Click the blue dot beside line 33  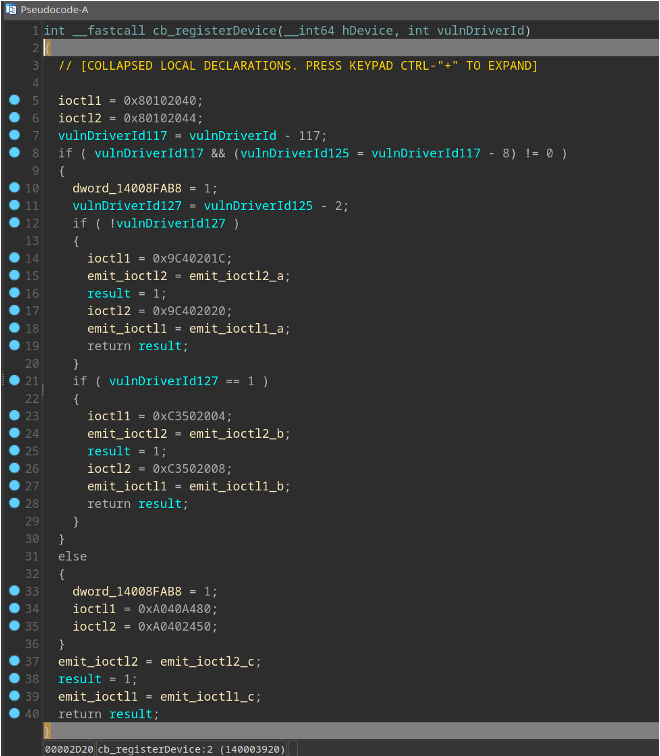[x=14, y=591]
